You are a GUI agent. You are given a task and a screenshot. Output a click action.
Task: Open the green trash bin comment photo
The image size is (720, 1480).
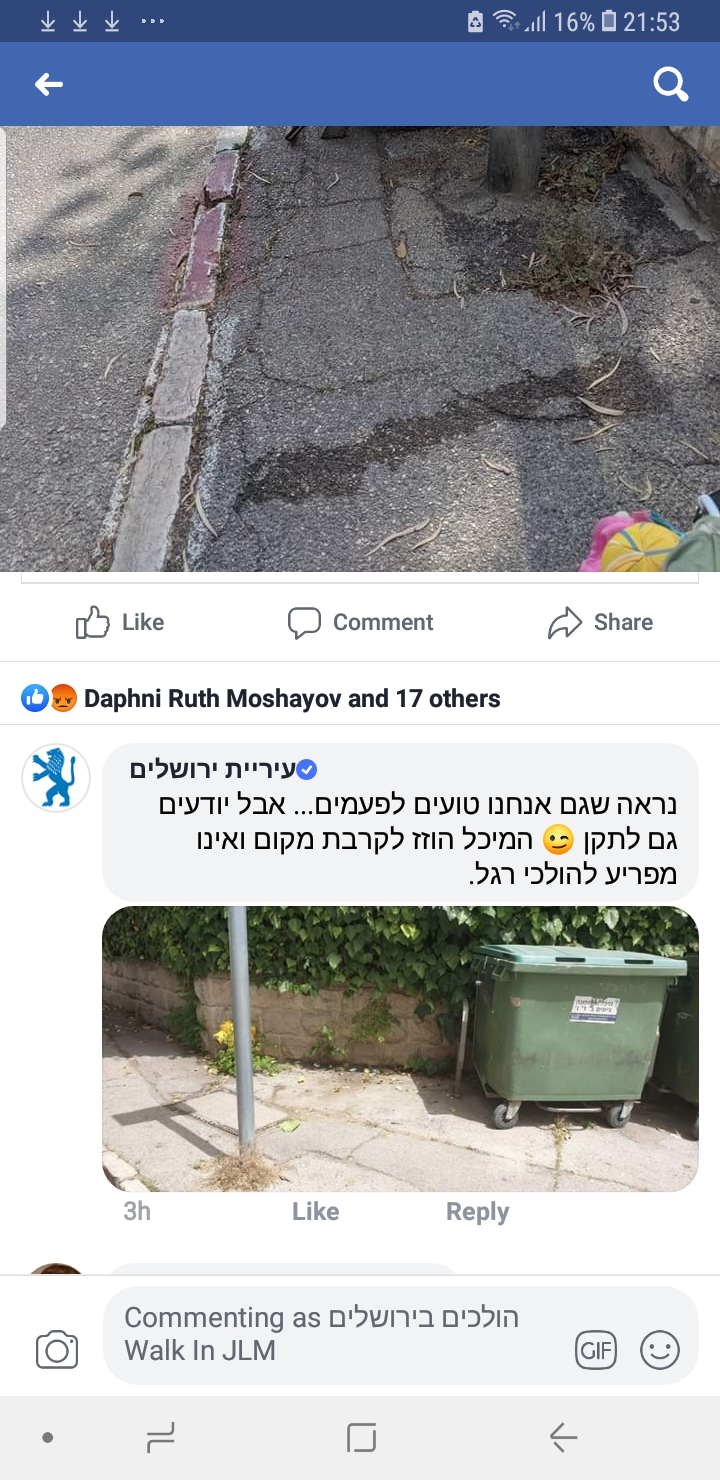click(x=400, y=1049)
